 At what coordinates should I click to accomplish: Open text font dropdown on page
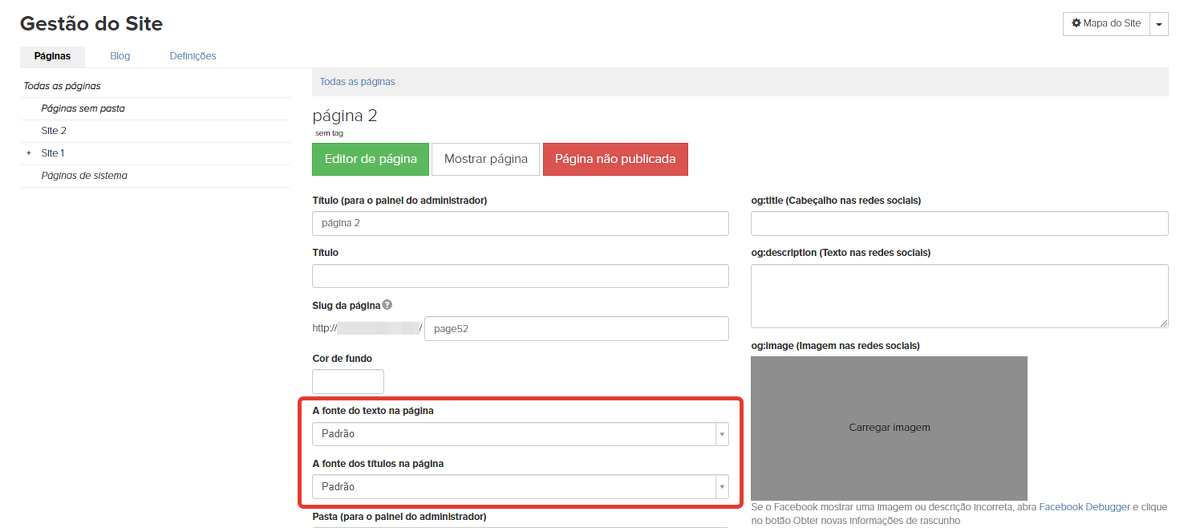tap(520, 434)
